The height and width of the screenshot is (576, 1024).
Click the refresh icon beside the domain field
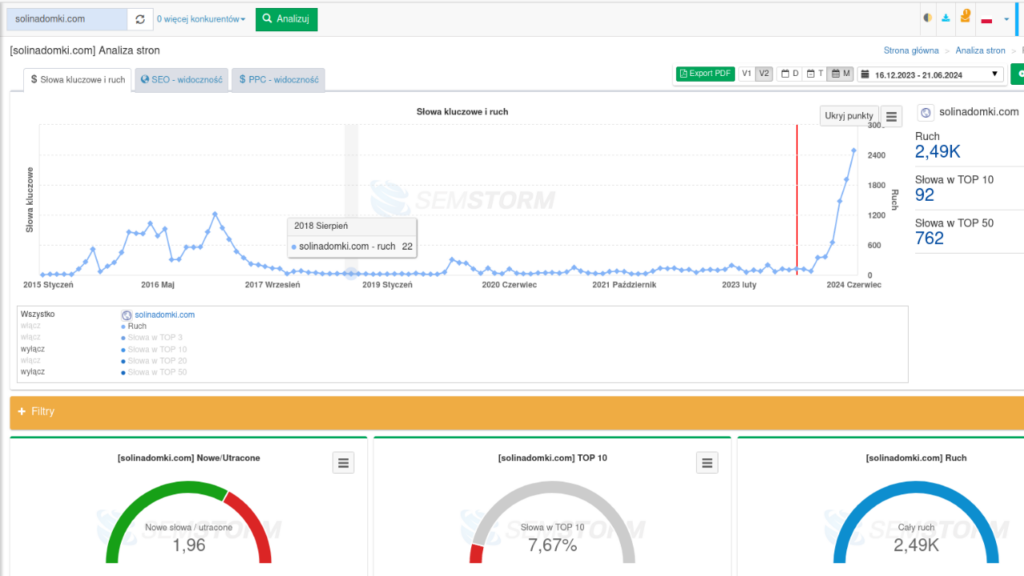(x=140, y=19)
